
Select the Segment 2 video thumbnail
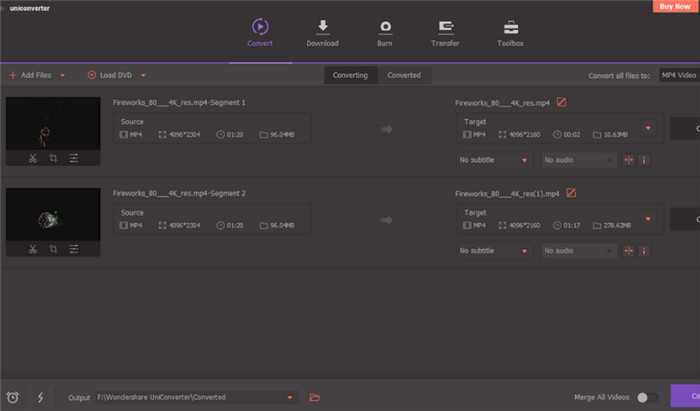coord(53,213)
